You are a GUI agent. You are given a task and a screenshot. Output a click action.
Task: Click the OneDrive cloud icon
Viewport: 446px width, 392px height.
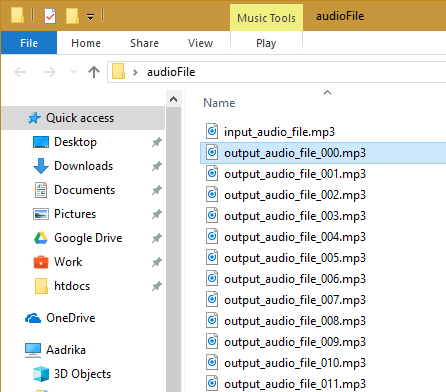tap(33, 318)
